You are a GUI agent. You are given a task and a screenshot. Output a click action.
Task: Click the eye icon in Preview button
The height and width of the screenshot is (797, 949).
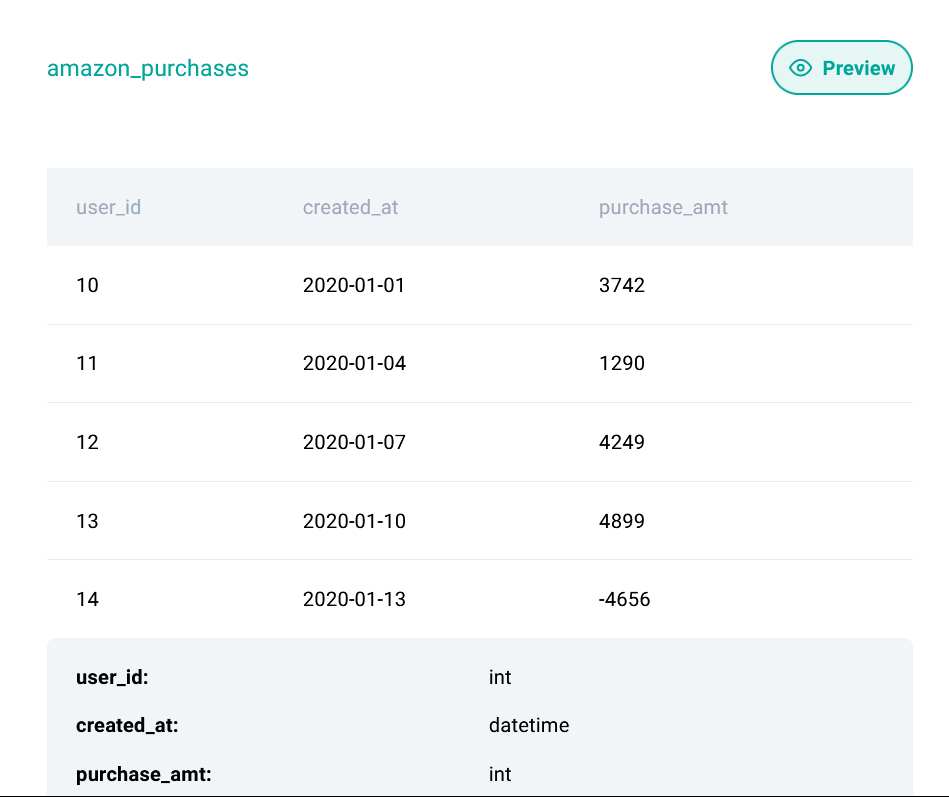coord(800,68)
